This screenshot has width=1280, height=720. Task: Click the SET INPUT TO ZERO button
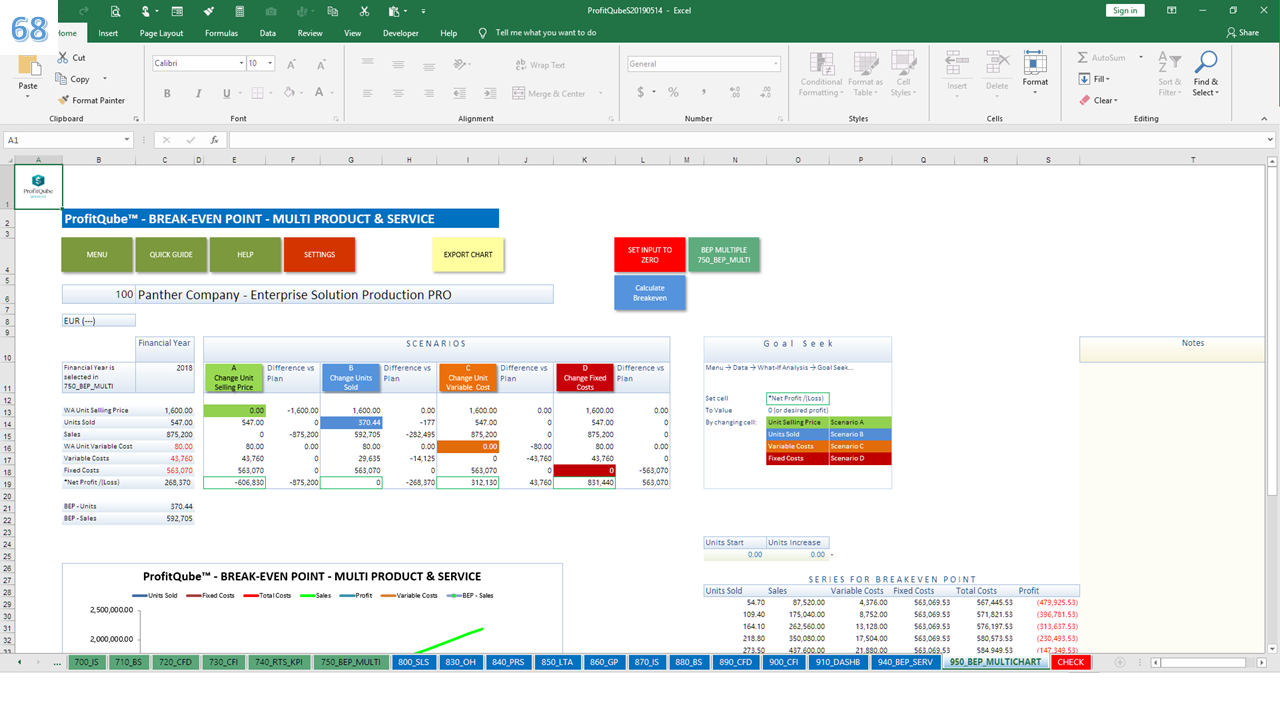650,255
